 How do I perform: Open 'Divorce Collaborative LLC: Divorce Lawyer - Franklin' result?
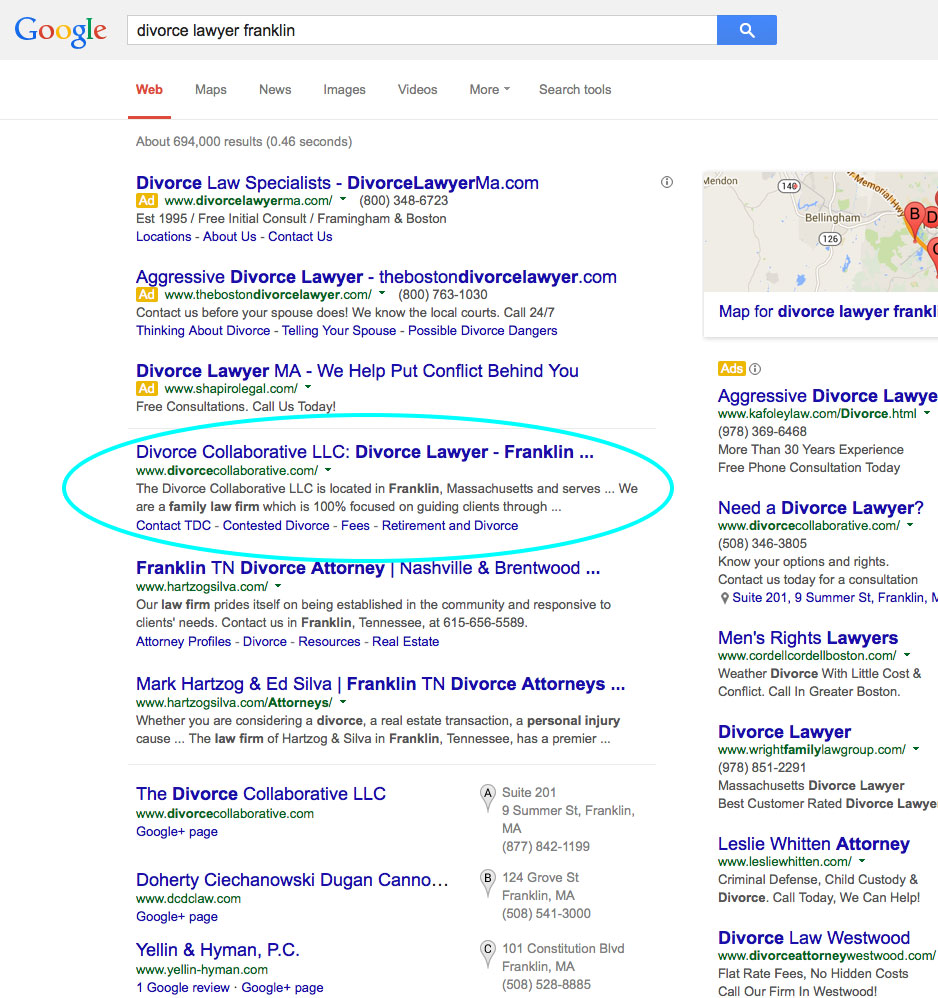tap(365, 452)
